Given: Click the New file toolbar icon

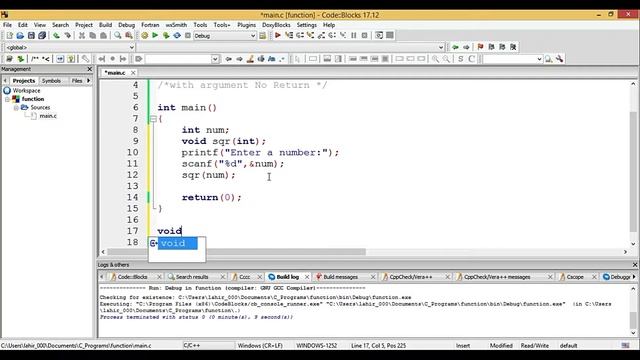Looking at the screenshot, I should tap(9, 36).
